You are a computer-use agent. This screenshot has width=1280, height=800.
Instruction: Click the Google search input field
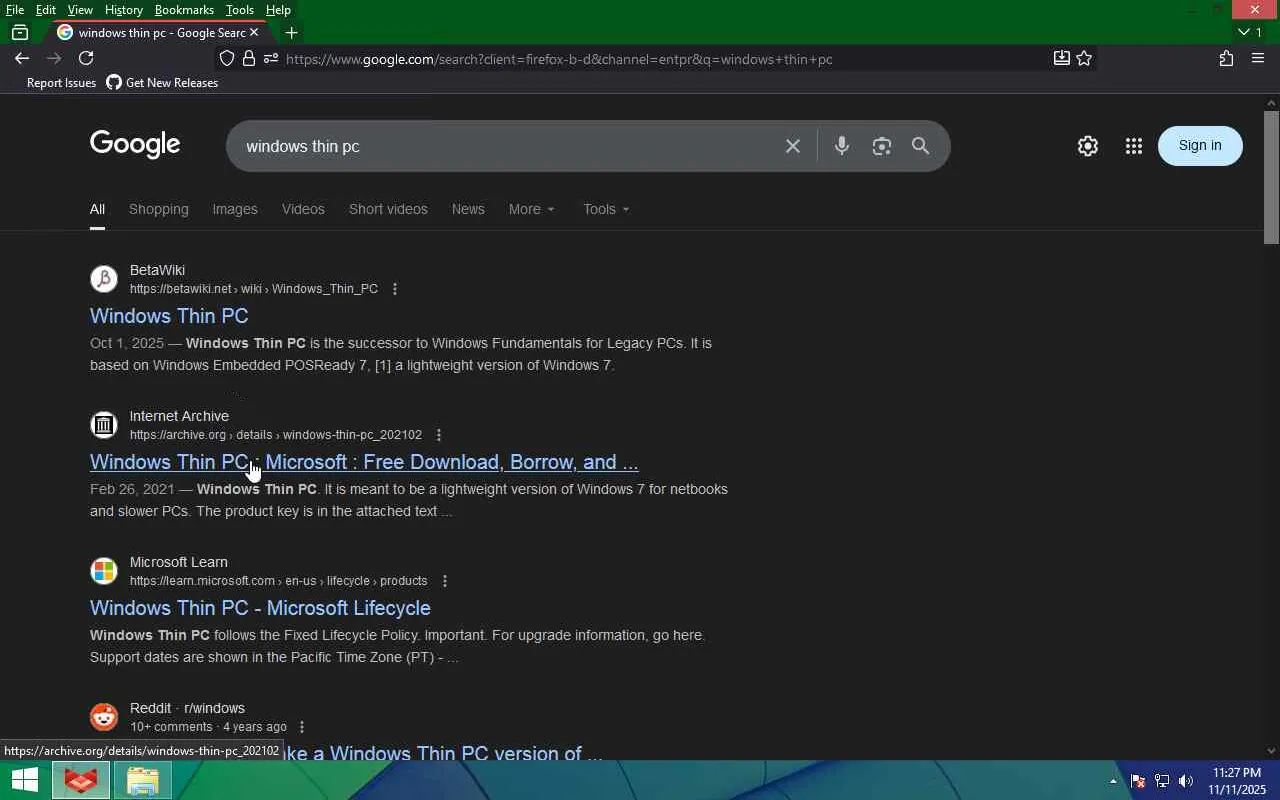tap(510, 146)
